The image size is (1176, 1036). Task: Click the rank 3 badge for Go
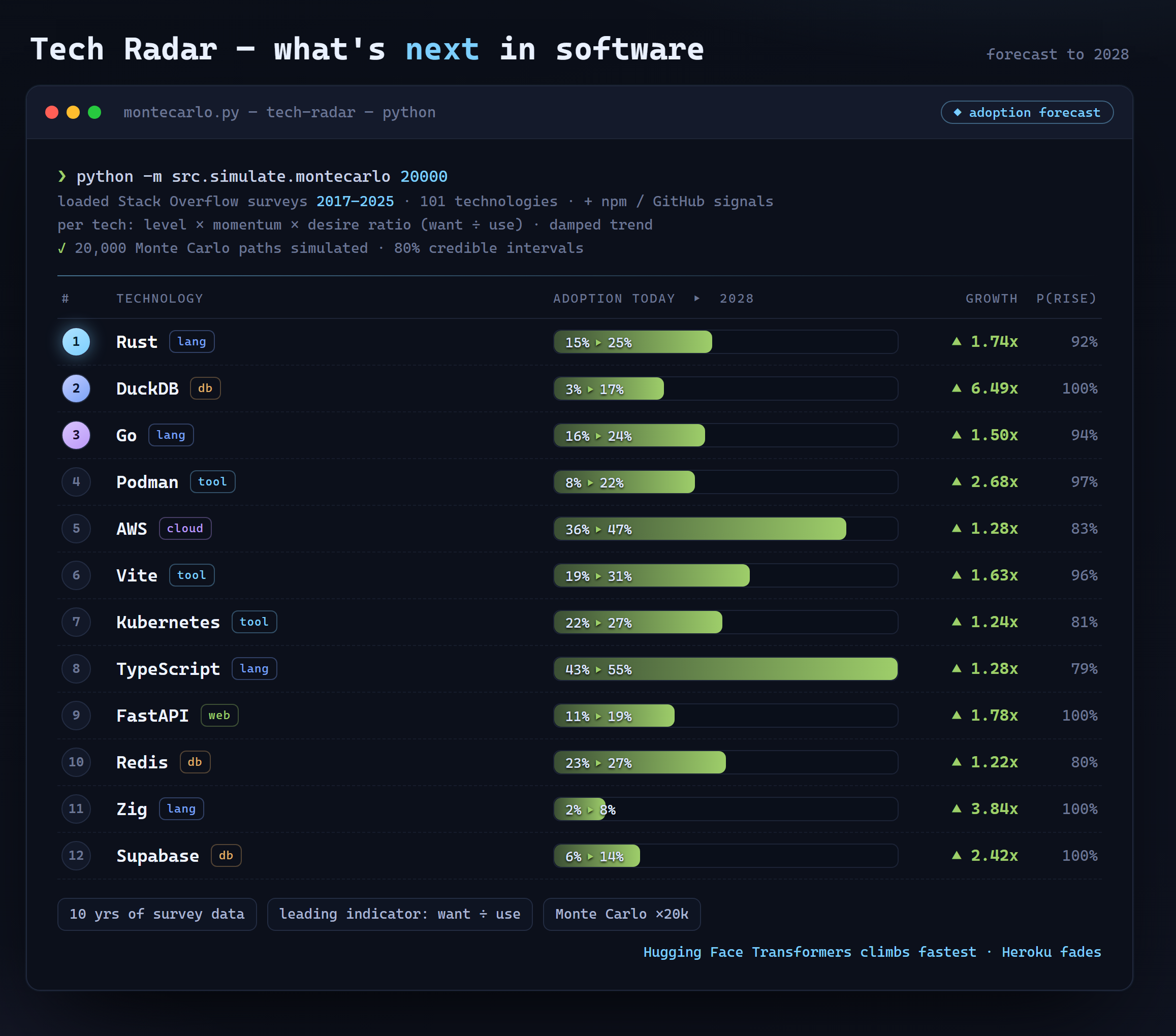point(76,435)
